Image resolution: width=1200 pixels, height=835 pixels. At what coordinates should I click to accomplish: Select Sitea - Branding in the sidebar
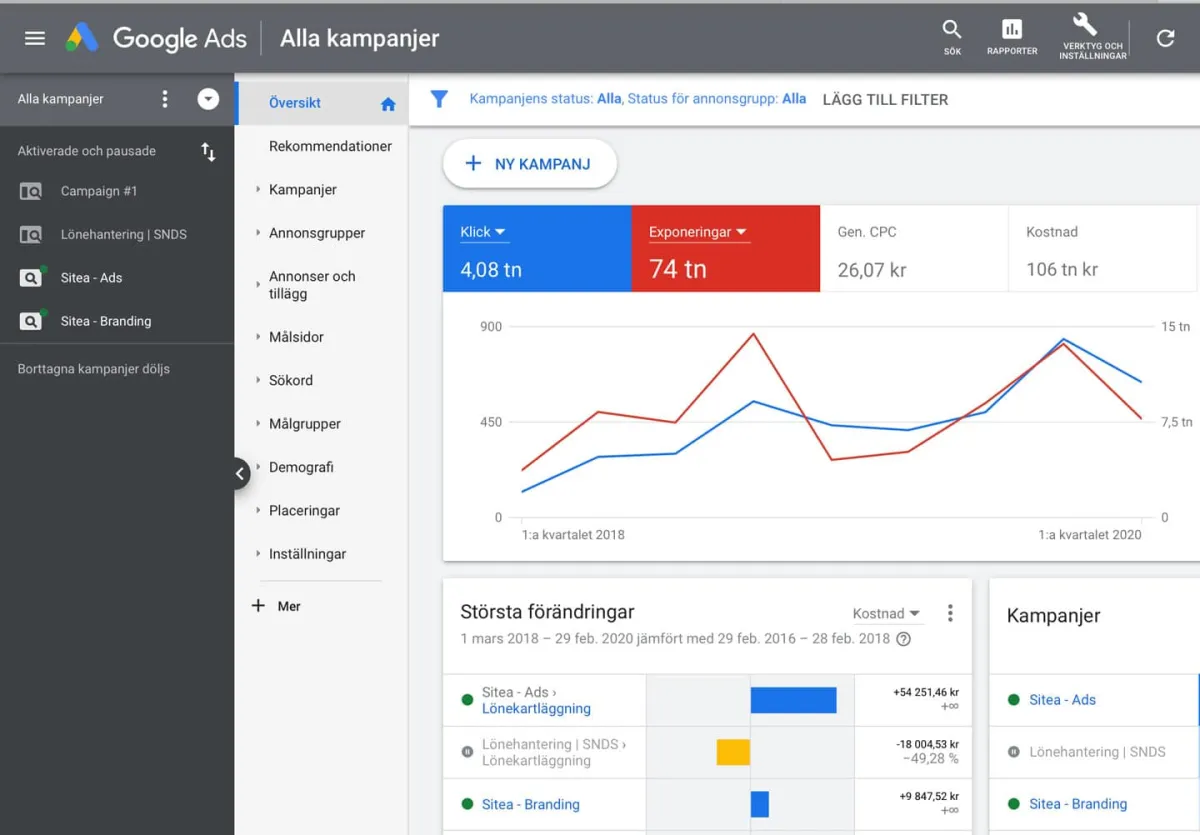106,321
